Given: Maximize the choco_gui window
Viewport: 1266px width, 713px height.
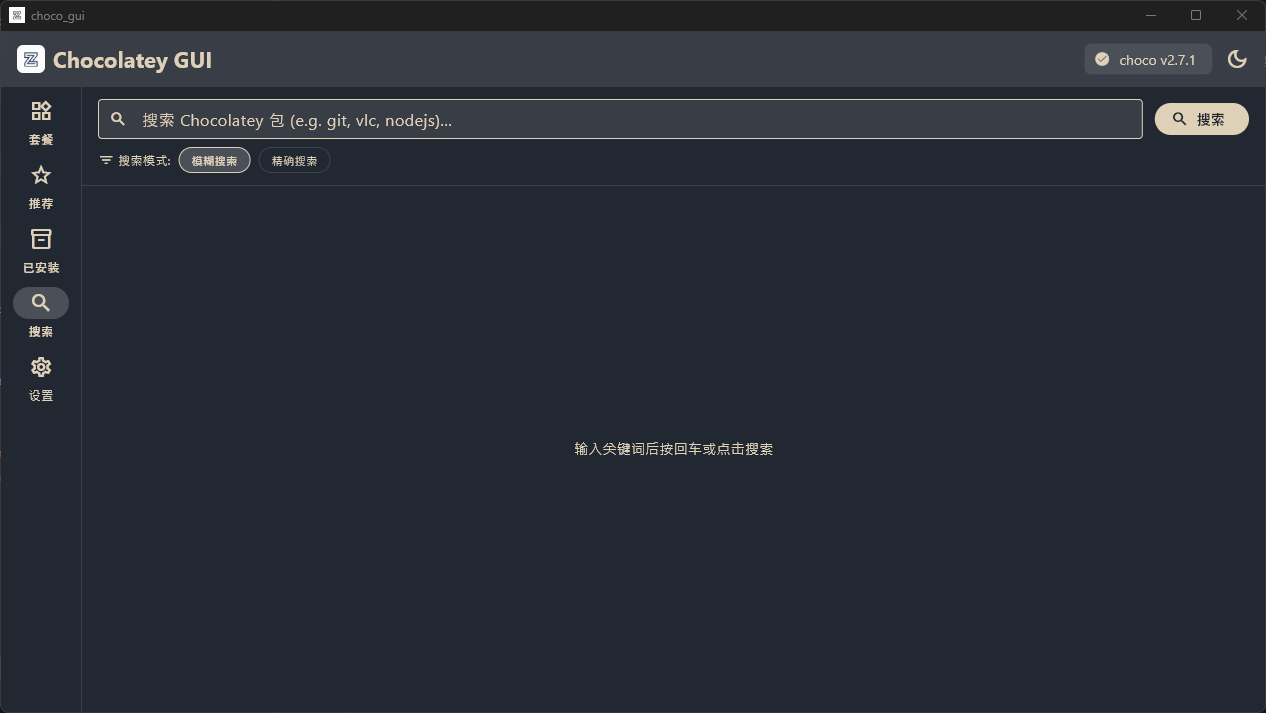Looking at the screenshot, I should [1196, 15].
